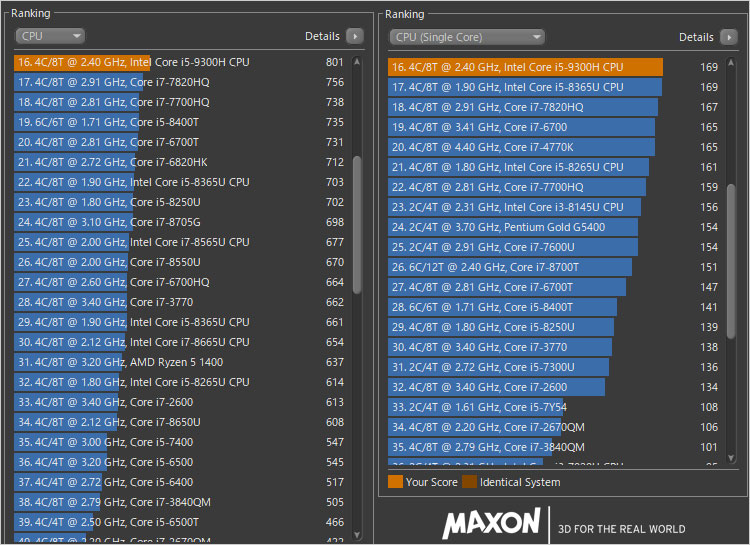Select single core row 30 Core i7-3770
Viewport: 750px width, 545px height.
click(x=554, y=347)
